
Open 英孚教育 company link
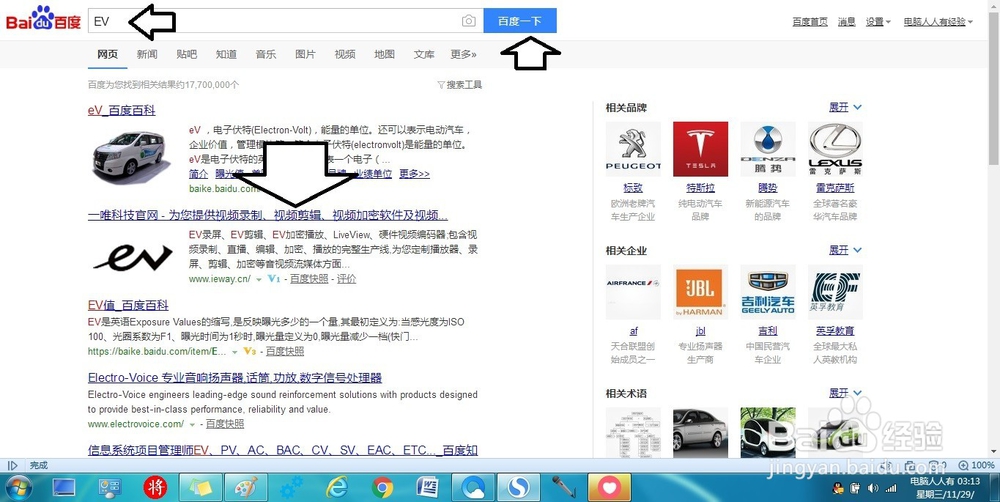tap(835, 331)
